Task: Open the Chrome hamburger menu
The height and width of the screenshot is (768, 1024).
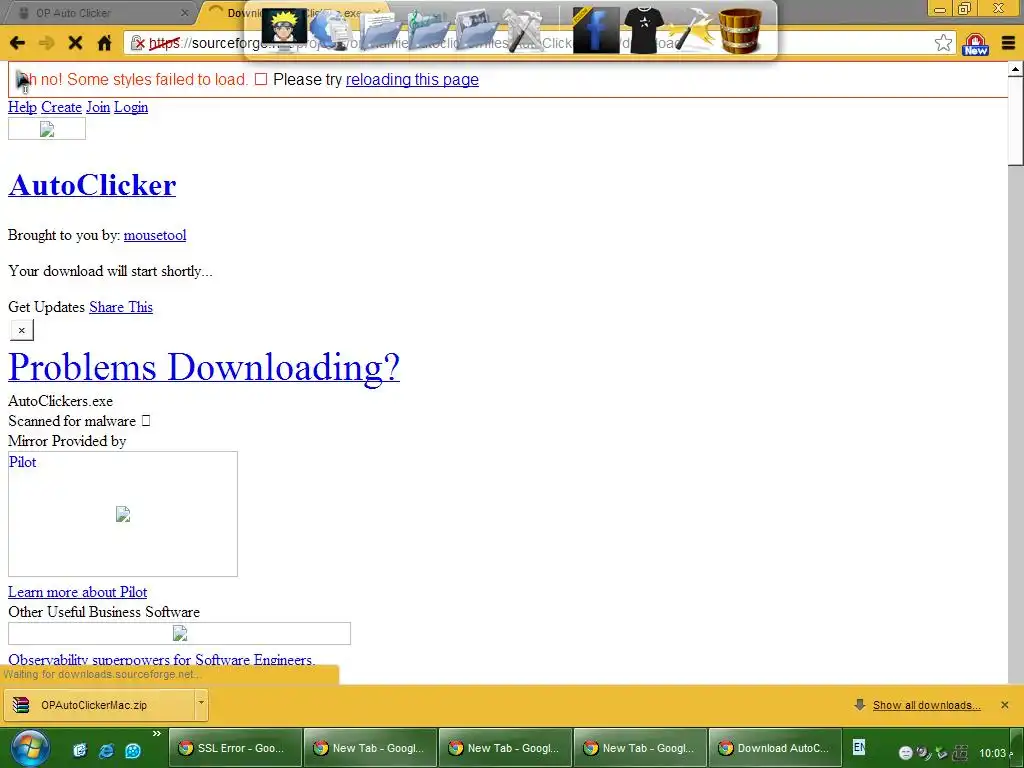Action: 1008,43
